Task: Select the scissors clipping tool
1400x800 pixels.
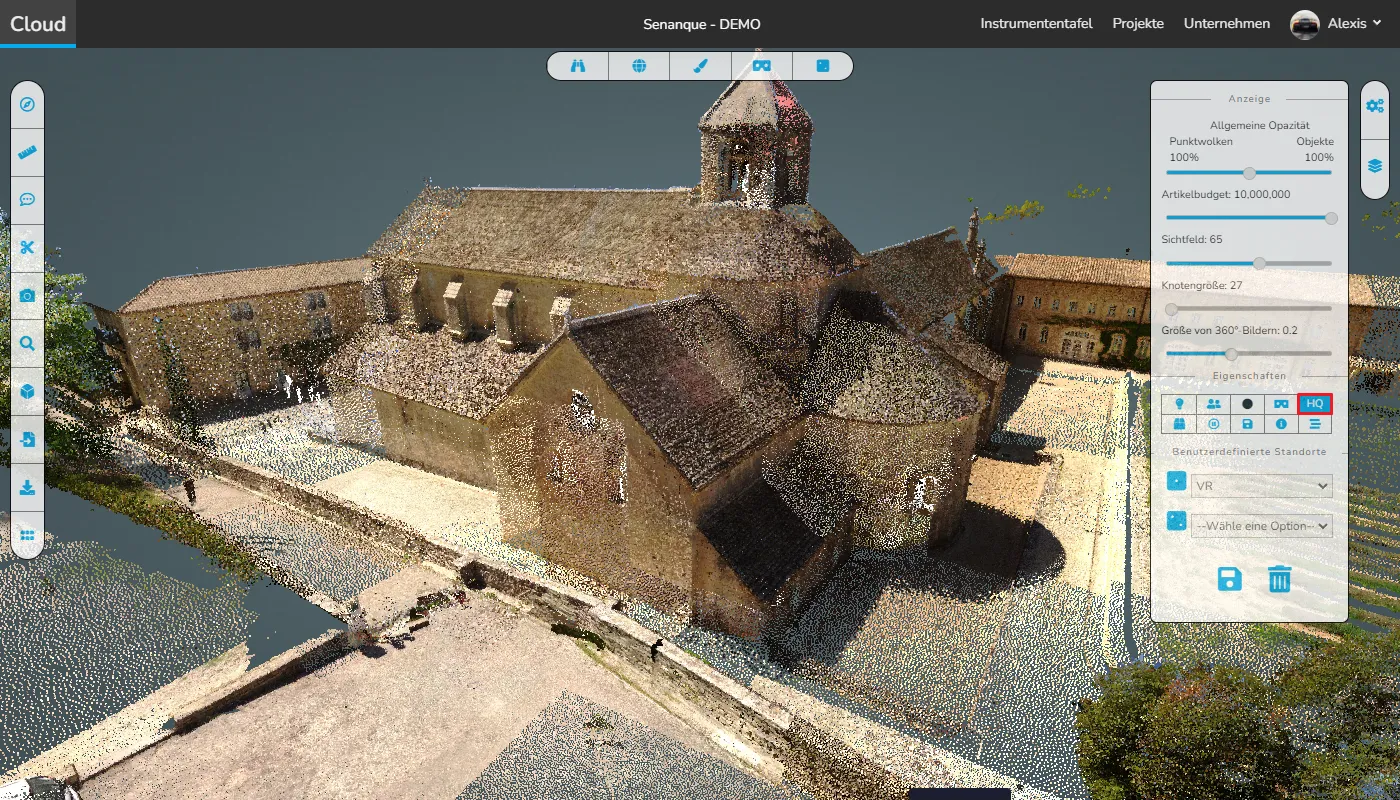Action: pyautogui.click(x=27, y=247)
